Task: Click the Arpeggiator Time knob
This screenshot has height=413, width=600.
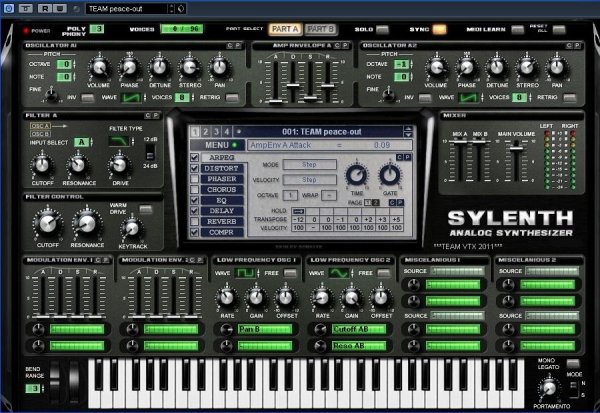Action: click(x=357, y=175)
